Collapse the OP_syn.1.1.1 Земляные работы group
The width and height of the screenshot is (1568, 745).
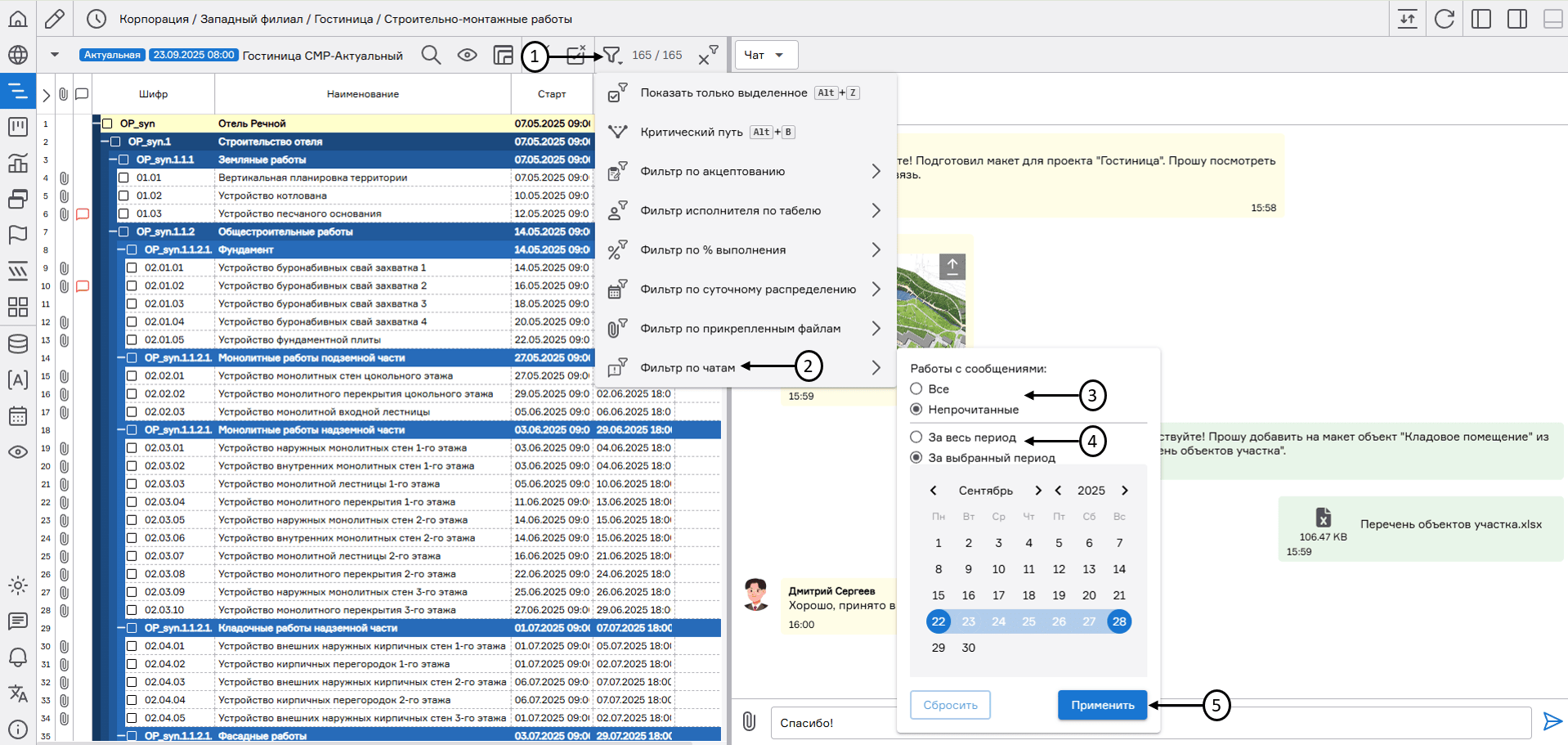point(114,159)
